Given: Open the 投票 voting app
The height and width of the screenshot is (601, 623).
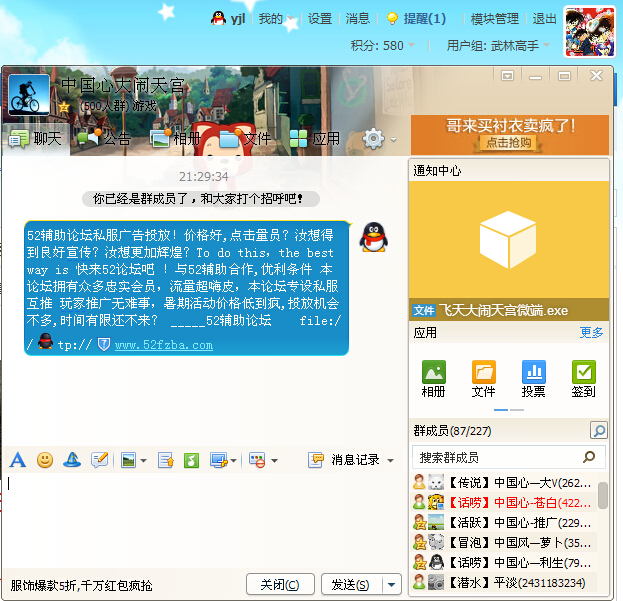Looking at the screenshot, I should coord(534,379).
